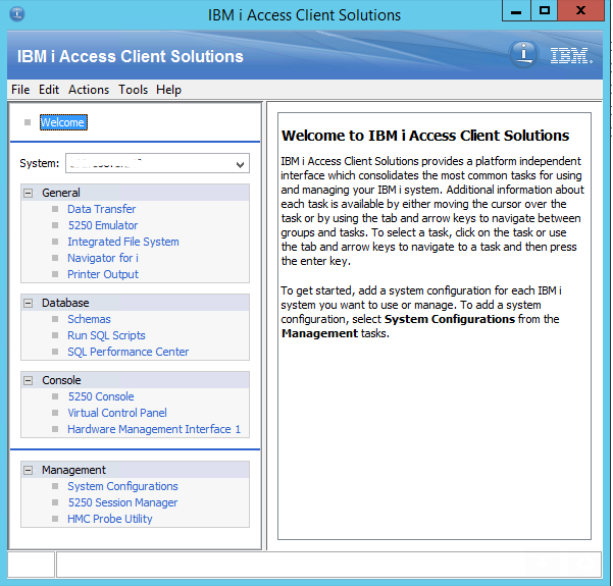The width and height of the screenshot is (613, 586).
Task: Select the Welcome item
Action: point(63,122)
